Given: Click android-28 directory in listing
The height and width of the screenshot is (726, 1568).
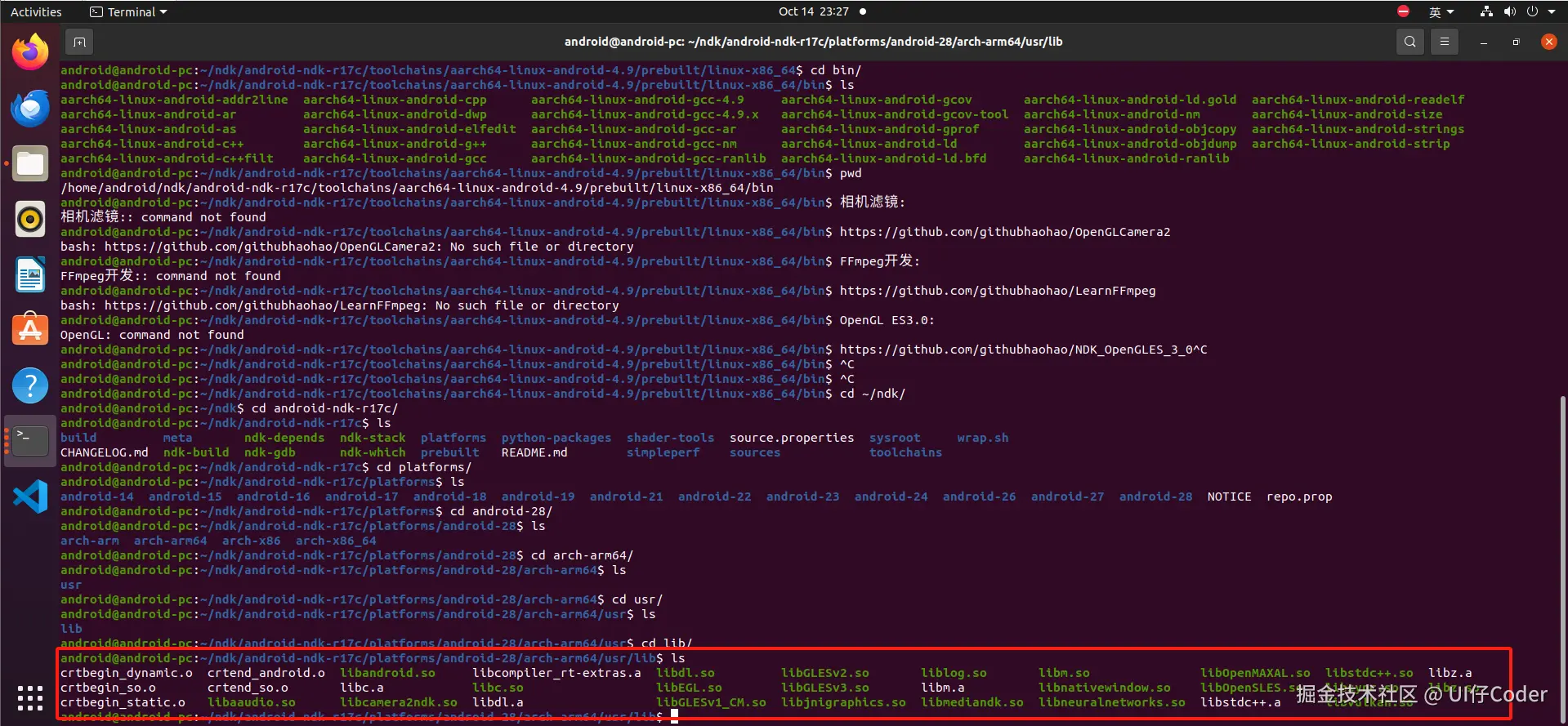Looking at the screenshot, I should (x=1156, y=497).
